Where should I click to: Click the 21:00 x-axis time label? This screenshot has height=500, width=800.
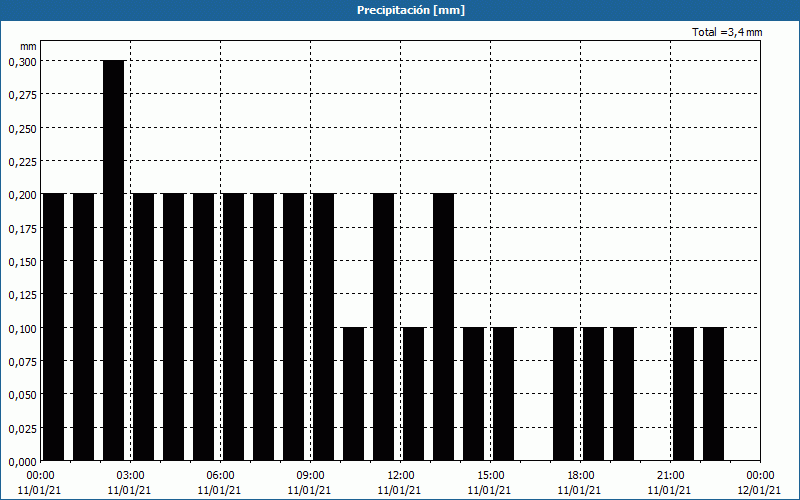pyautogui.click(x=670, y=476)
